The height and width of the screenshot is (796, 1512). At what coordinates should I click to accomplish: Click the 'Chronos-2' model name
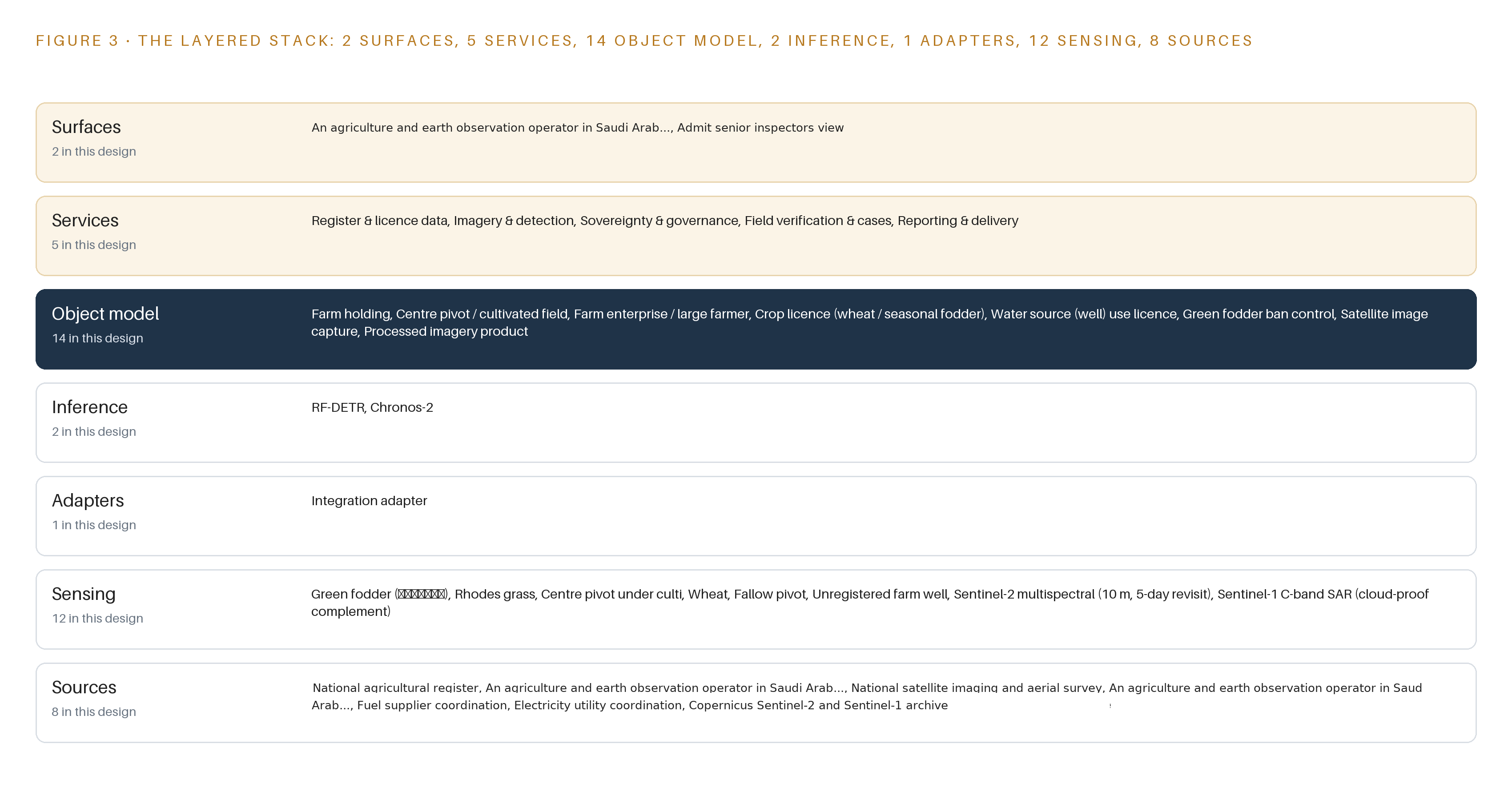[402, 407]
